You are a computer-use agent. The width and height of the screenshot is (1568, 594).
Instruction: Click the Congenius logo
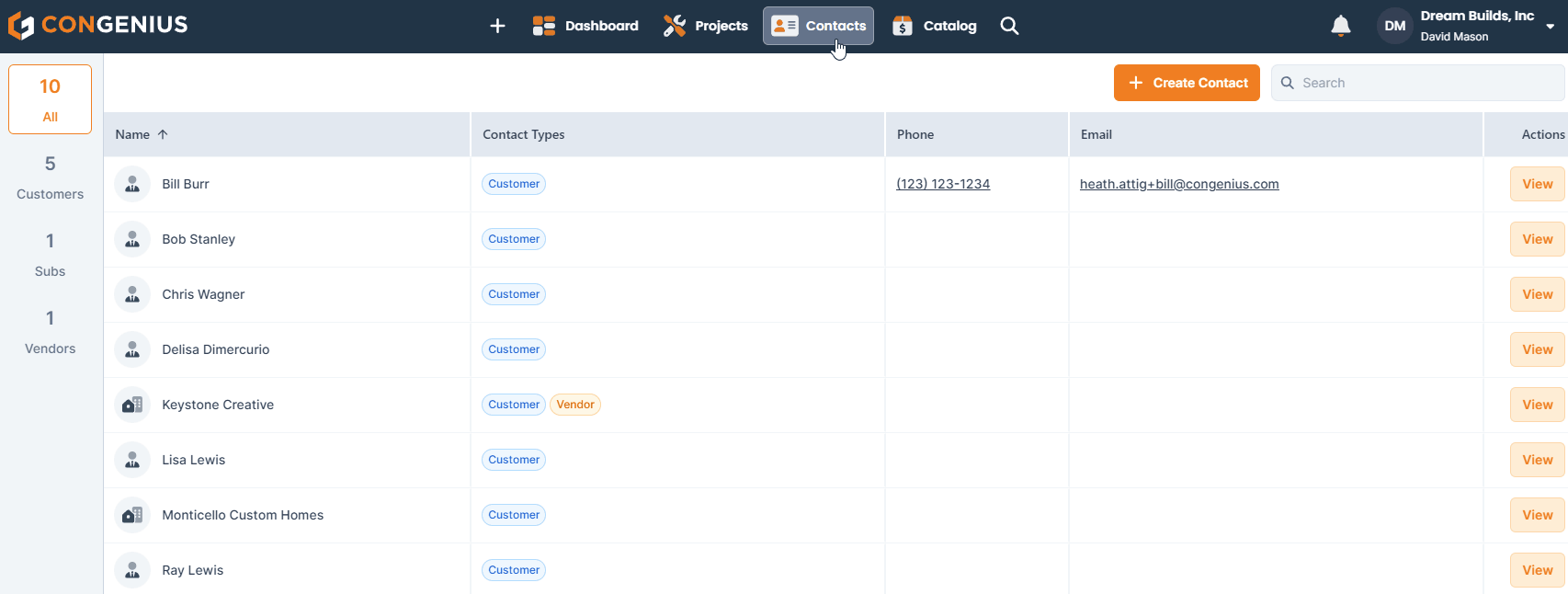coord(97,25)
